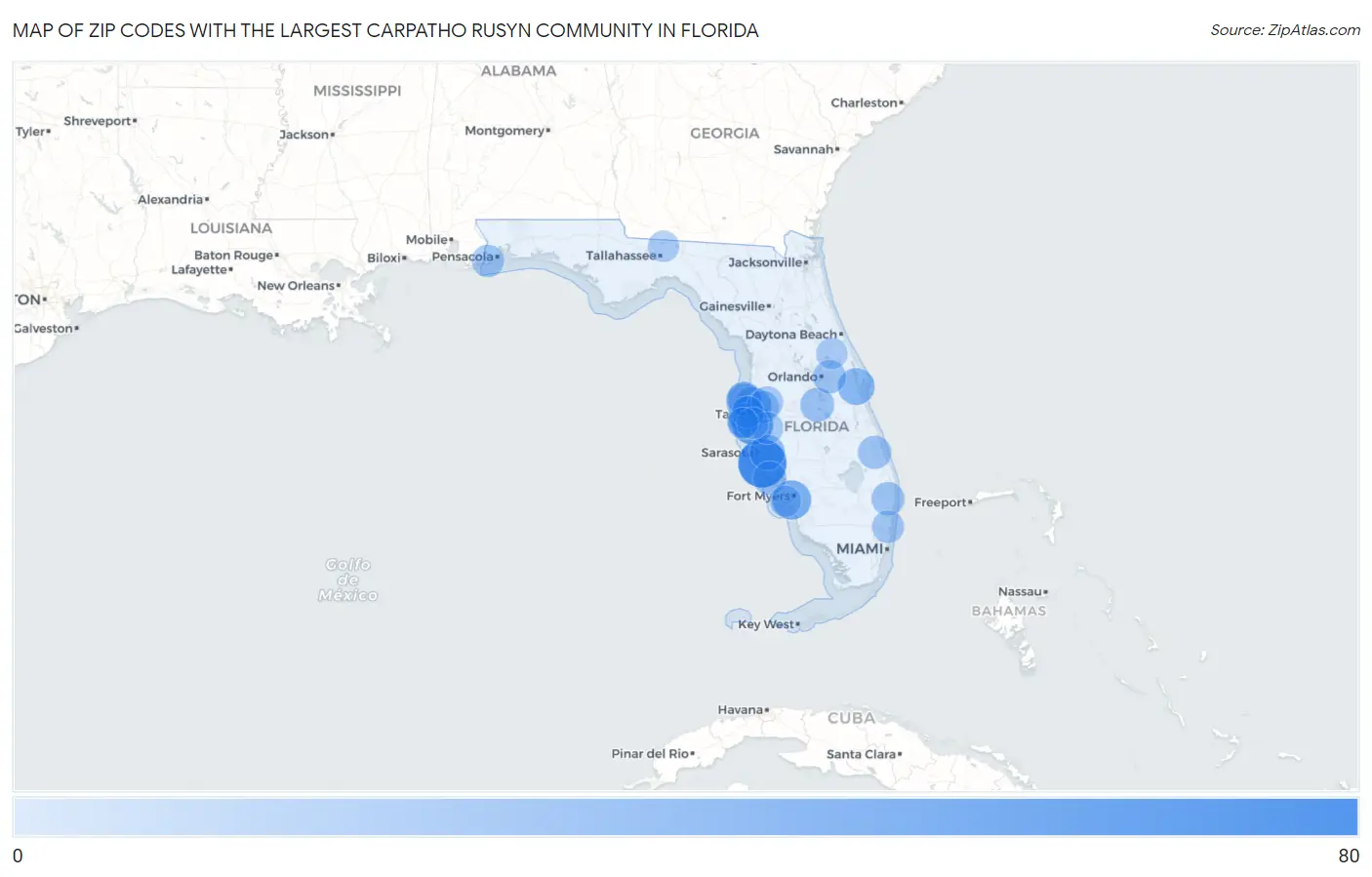Click the ALABAMA state label
The height and width of the screenshot is (877, 1372).
(518, 71)
